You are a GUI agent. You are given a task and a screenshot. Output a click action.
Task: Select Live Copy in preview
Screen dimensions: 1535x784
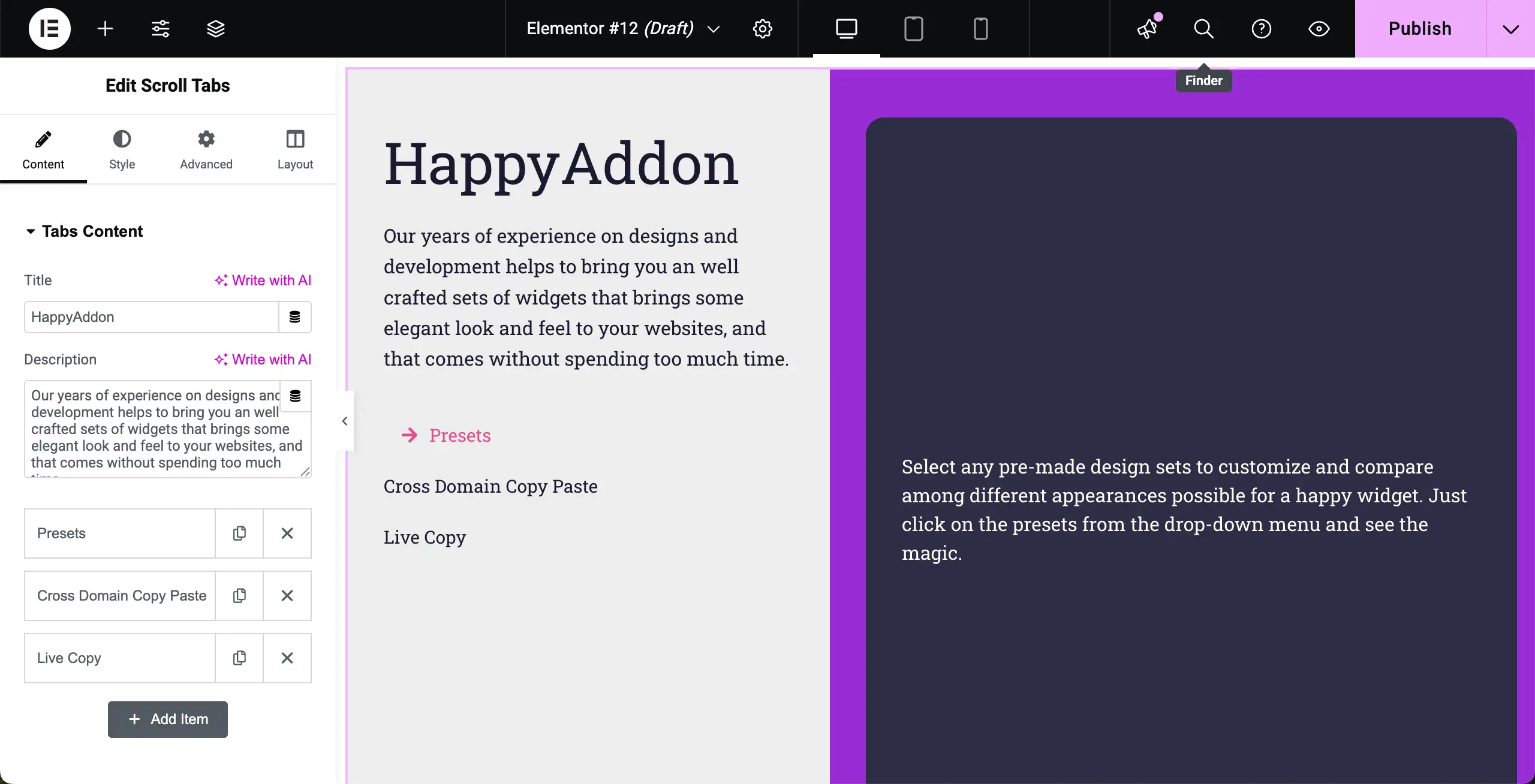pos(425,538)
